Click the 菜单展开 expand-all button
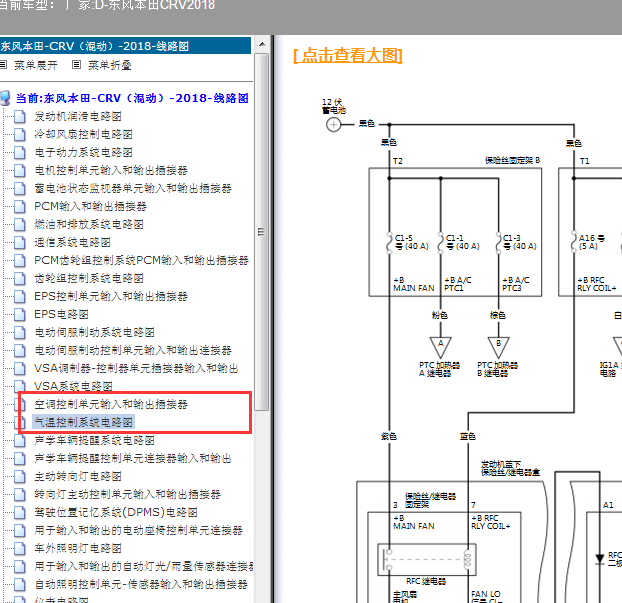Viewport: 622px width, 603px height. tap(35, 65)
